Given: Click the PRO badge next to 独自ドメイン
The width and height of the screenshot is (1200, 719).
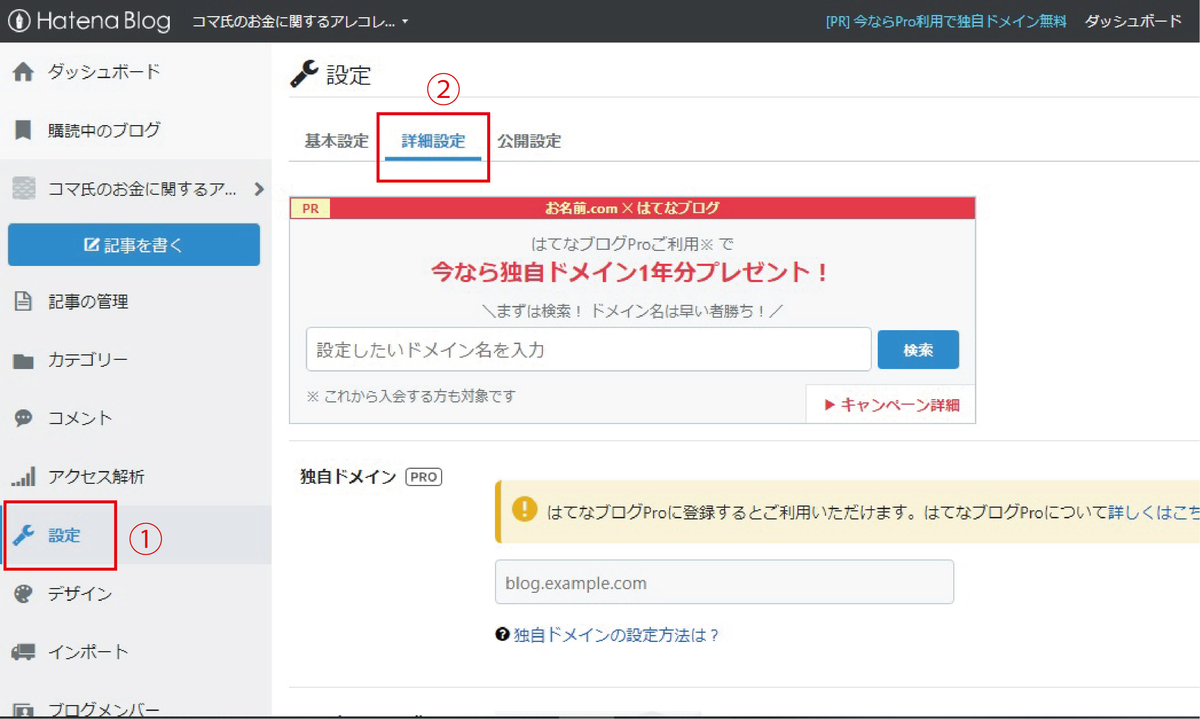Looking at the screenshot, I should click(x=424, y=477).
